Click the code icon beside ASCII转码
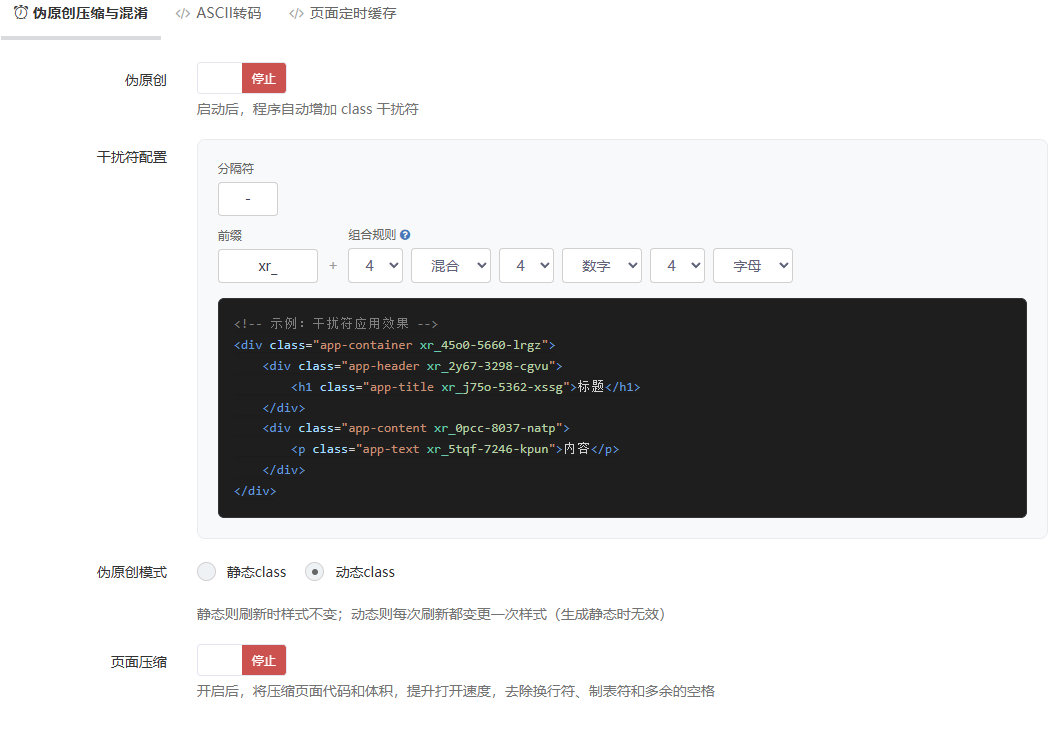The image size is (1062, 739). pyautogui.click(x=183, y=14)
